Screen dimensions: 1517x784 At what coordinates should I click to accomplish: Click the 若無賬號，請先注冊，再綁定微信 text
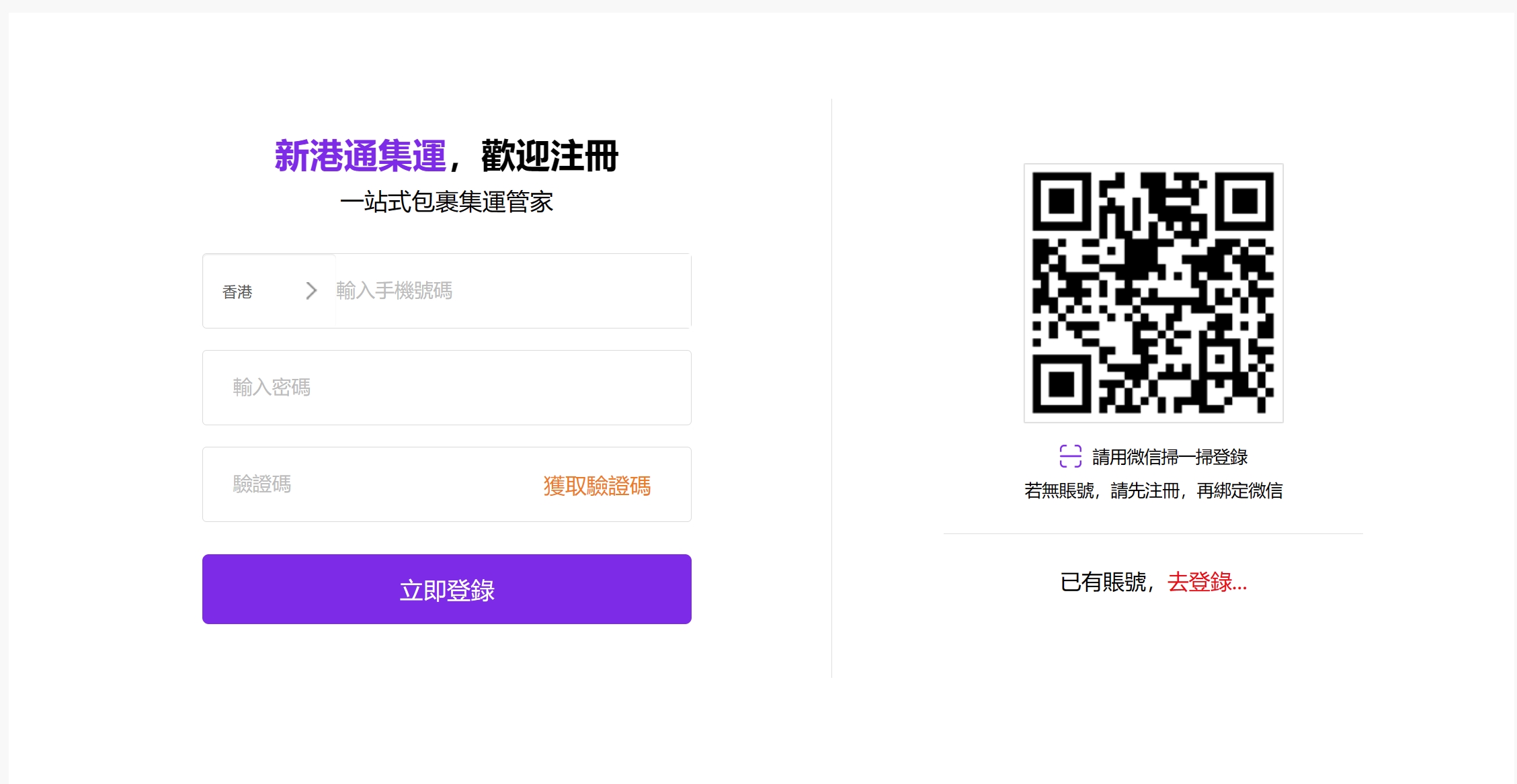[1153, 490]
